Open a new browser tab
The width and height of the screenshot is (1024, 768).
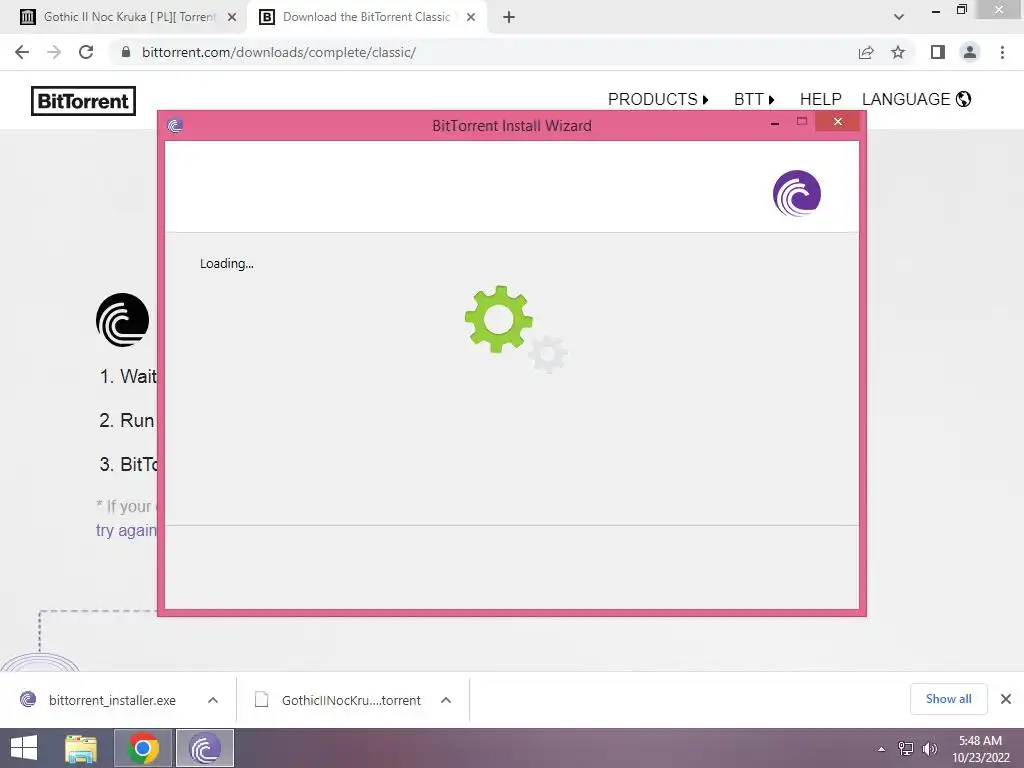[x=509, y=17]
